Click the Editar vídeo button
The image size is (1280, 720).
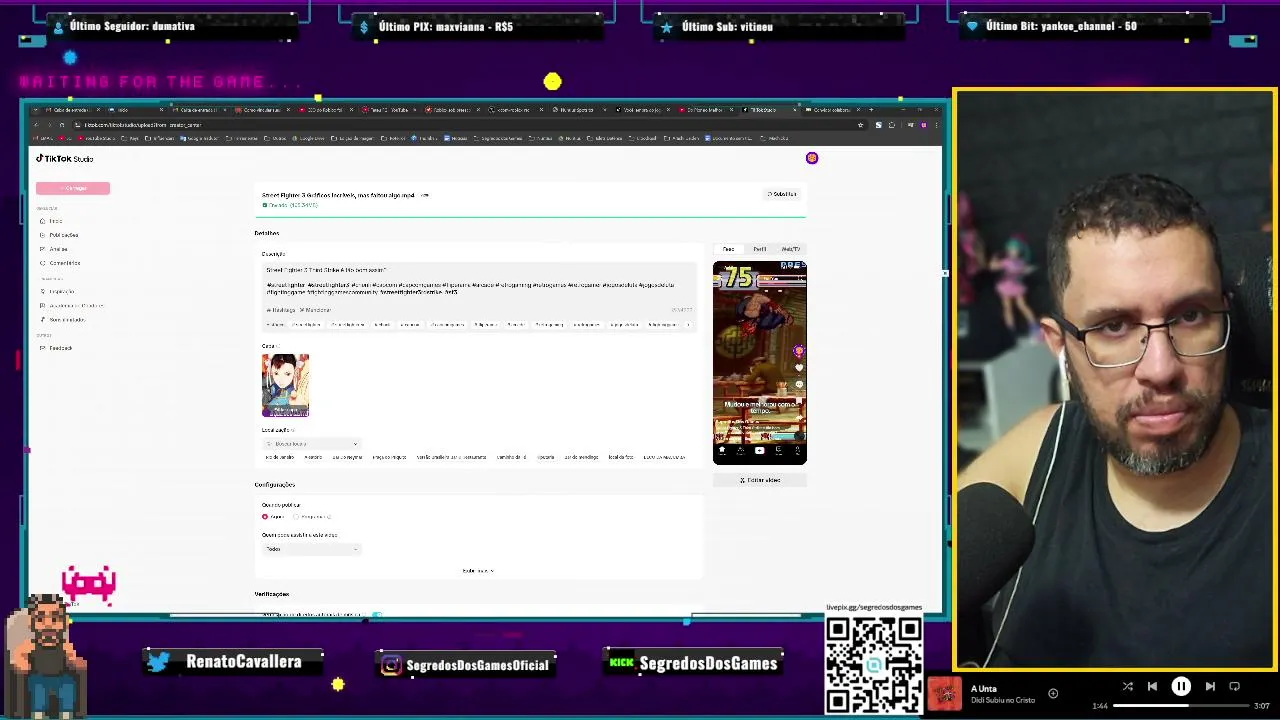[x=760, y=480]
